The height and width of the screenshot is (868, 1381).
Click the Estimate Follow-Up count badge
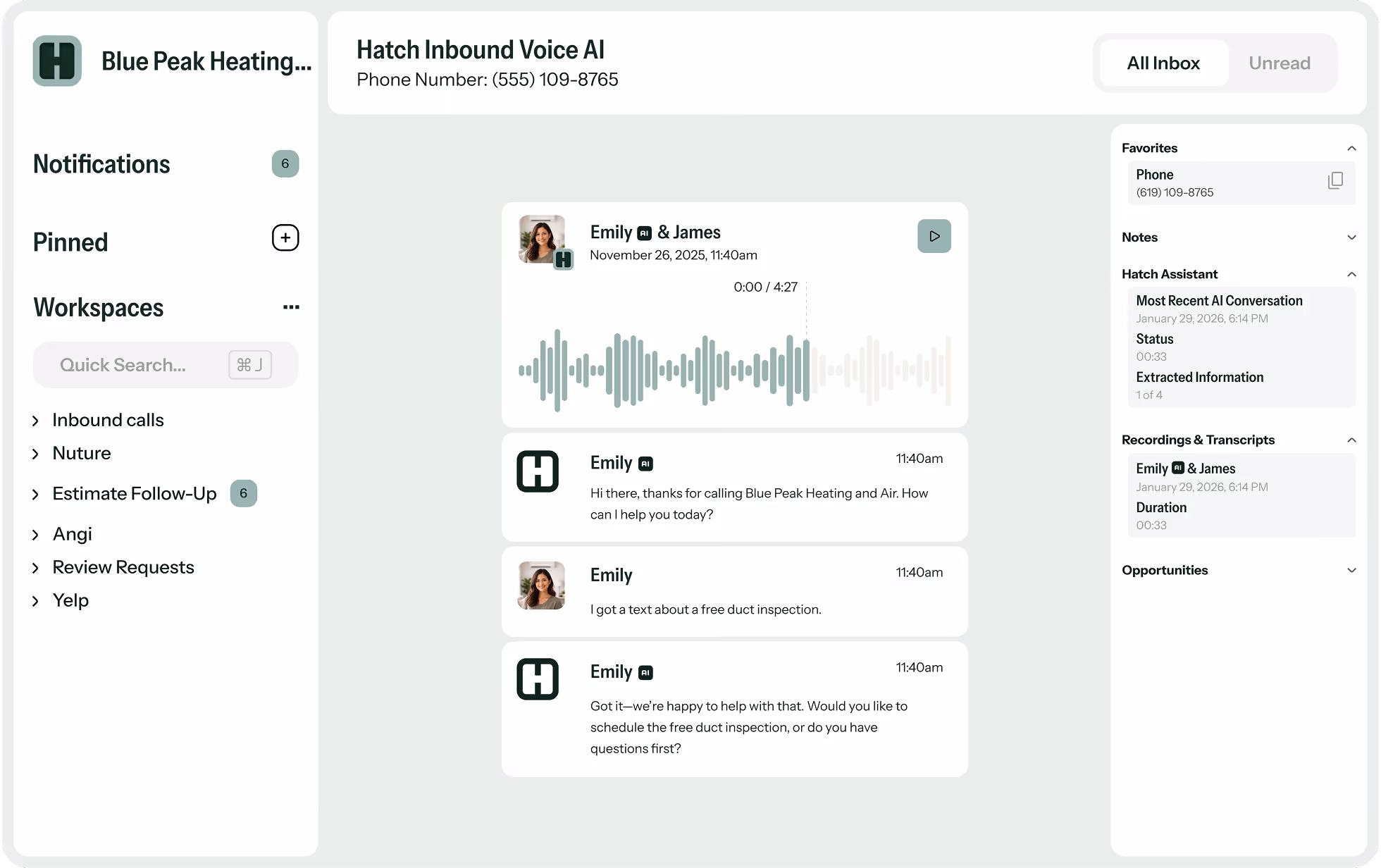coord(244,493)
